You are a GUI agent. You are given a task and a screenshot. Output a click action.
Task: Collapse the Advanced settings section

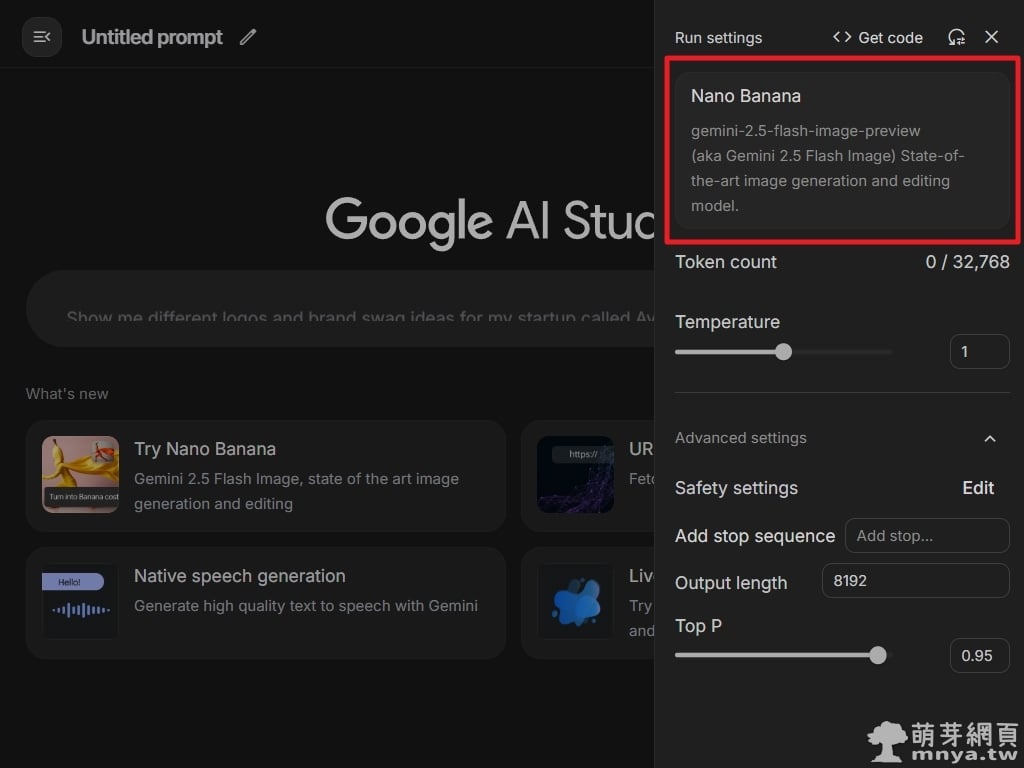(989, 438)
